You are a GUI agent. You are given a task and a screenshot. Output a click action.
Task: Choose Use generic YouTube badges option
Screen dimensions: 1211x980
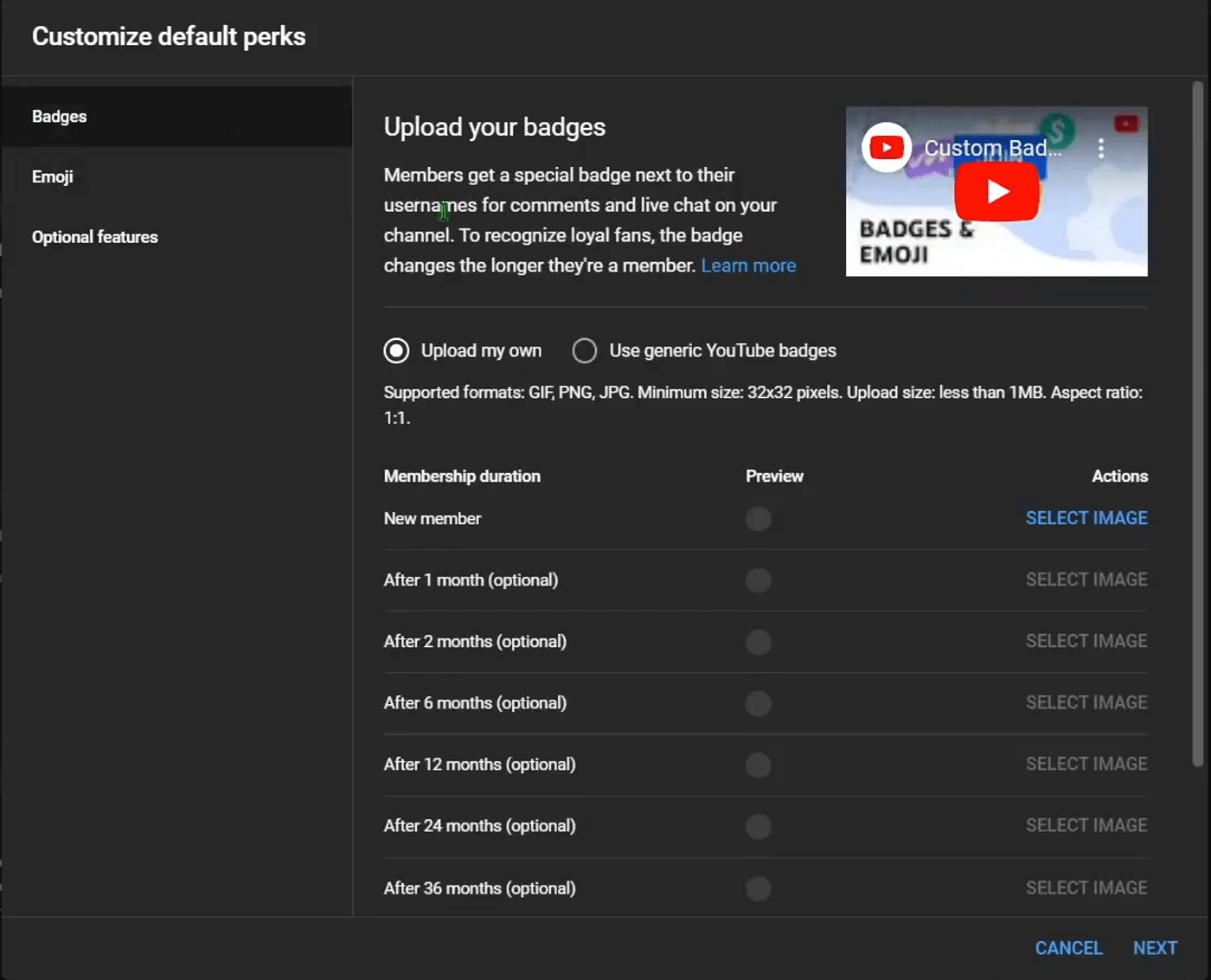click(x=585, y=350)
